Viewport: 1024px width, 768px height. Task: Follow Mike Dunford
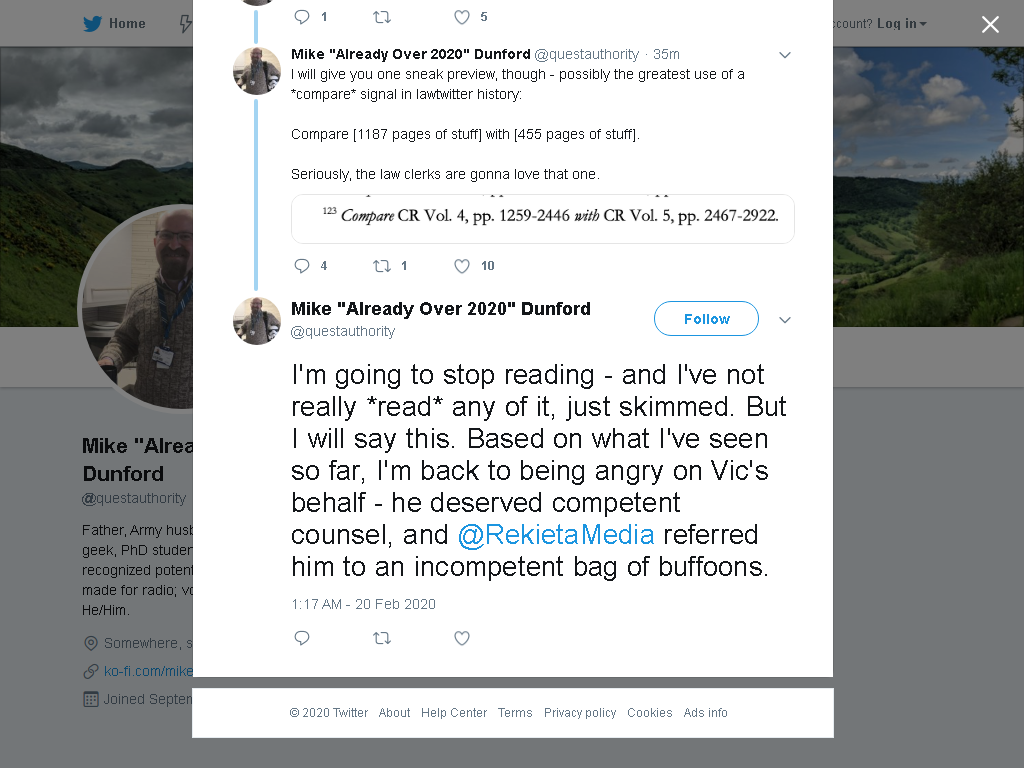pos(706,319)
